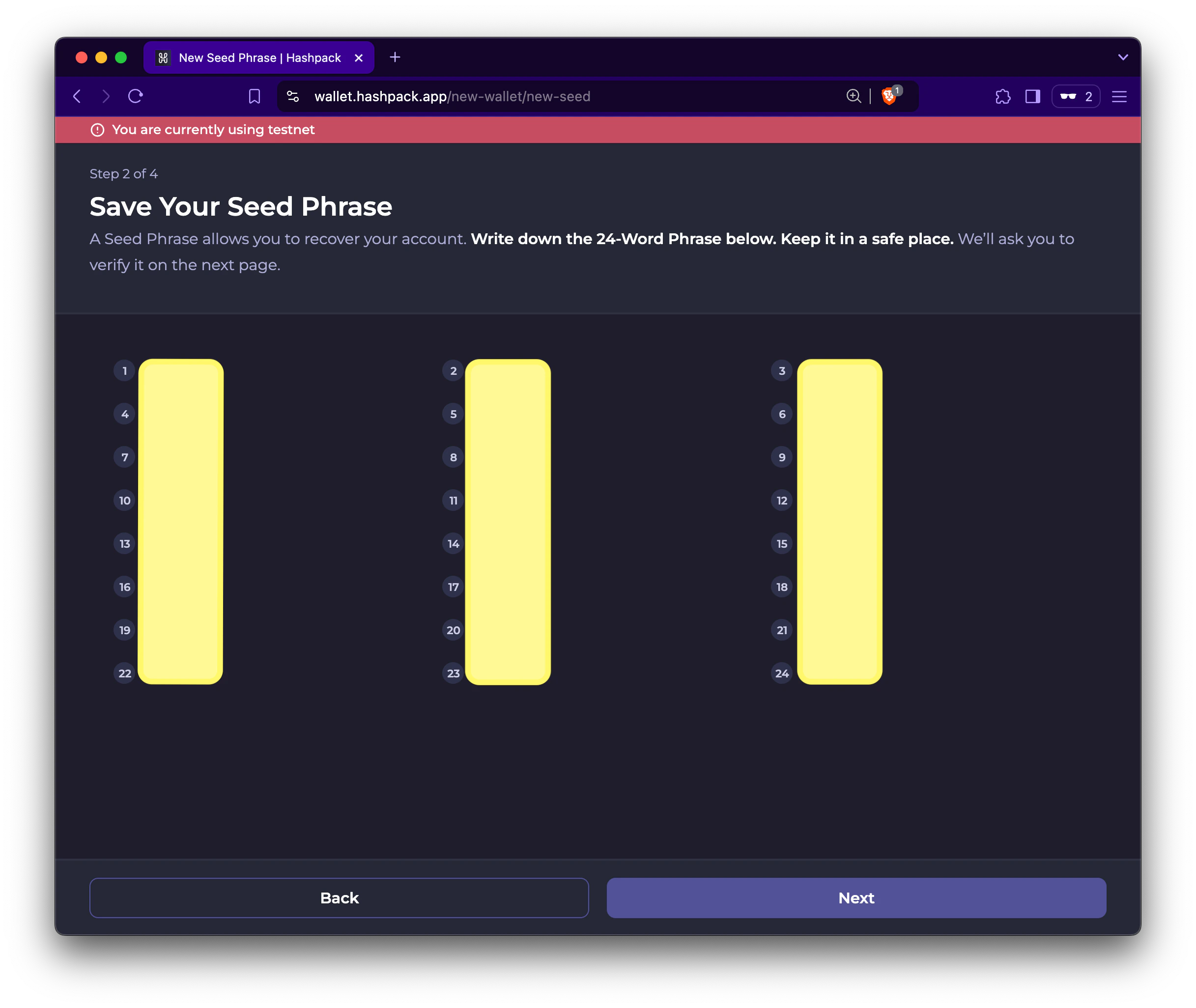Click the zoom magnifier icon
The height and width of the screenshot is (1008, 1196).
point(853,96)
